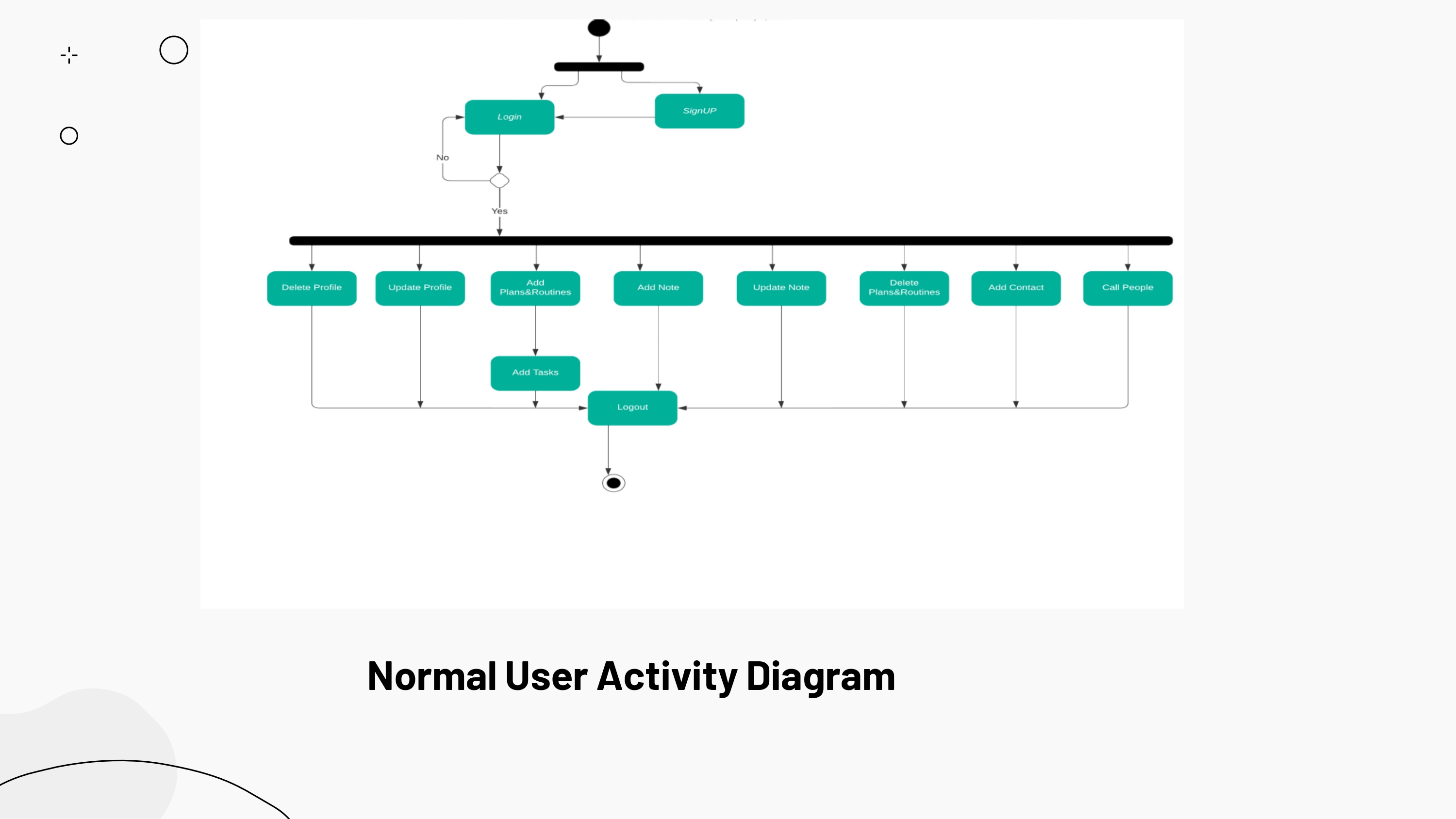Click the Update Profile button
The height and width of the screenshot is (819, 1456).
point(420,288)
